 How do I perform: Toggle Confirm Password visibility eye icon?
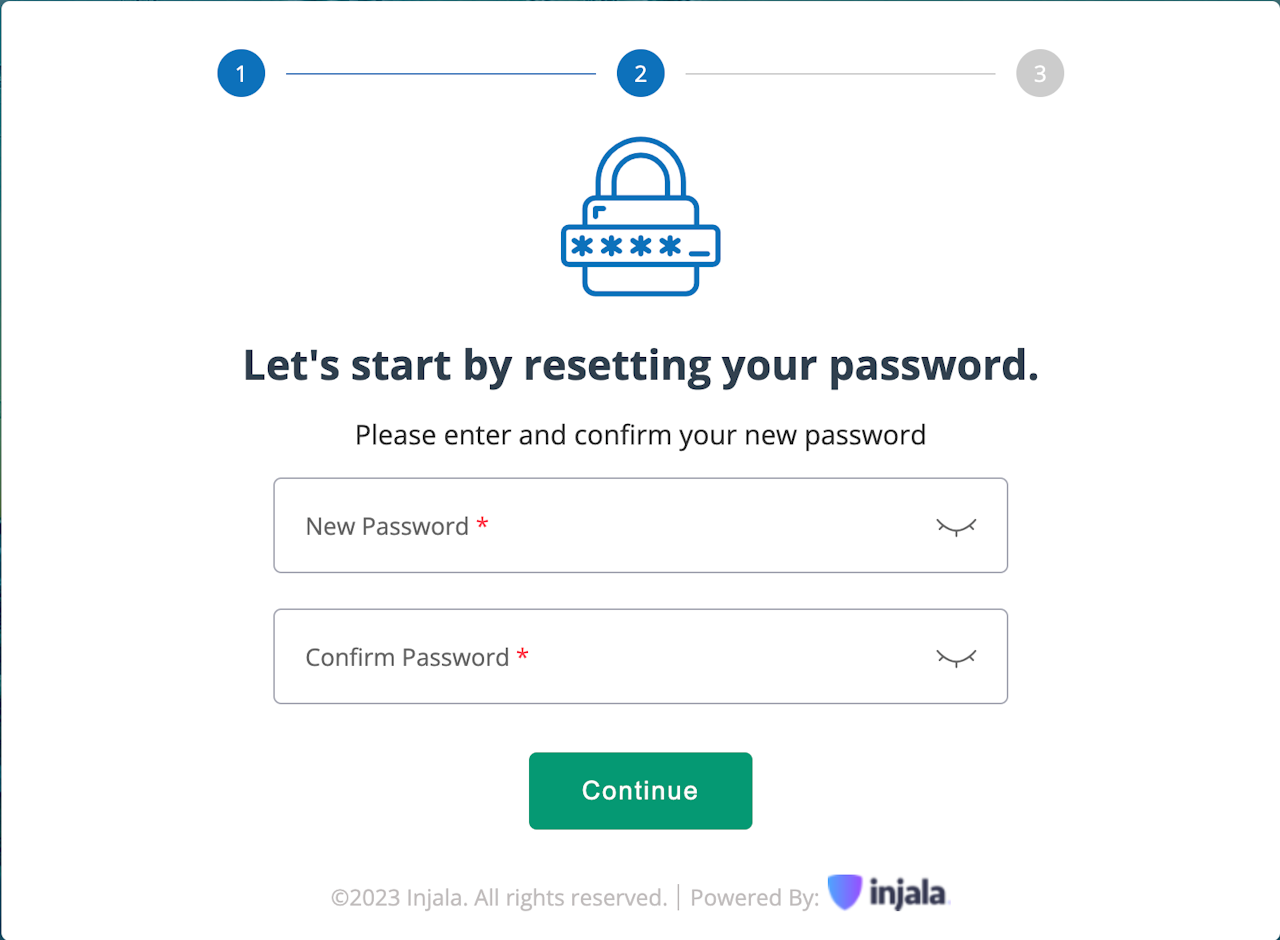(956, 657)
